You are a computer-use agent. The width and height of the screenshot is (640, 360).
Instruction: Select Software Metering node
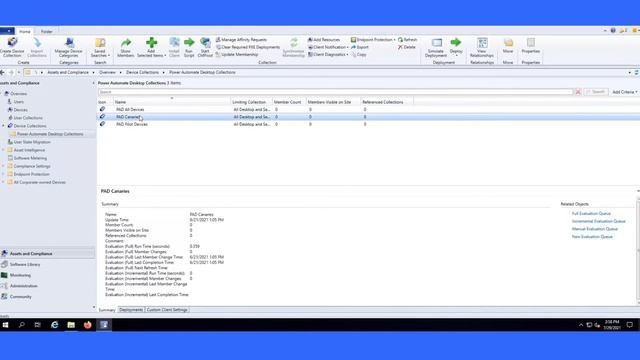30,158
